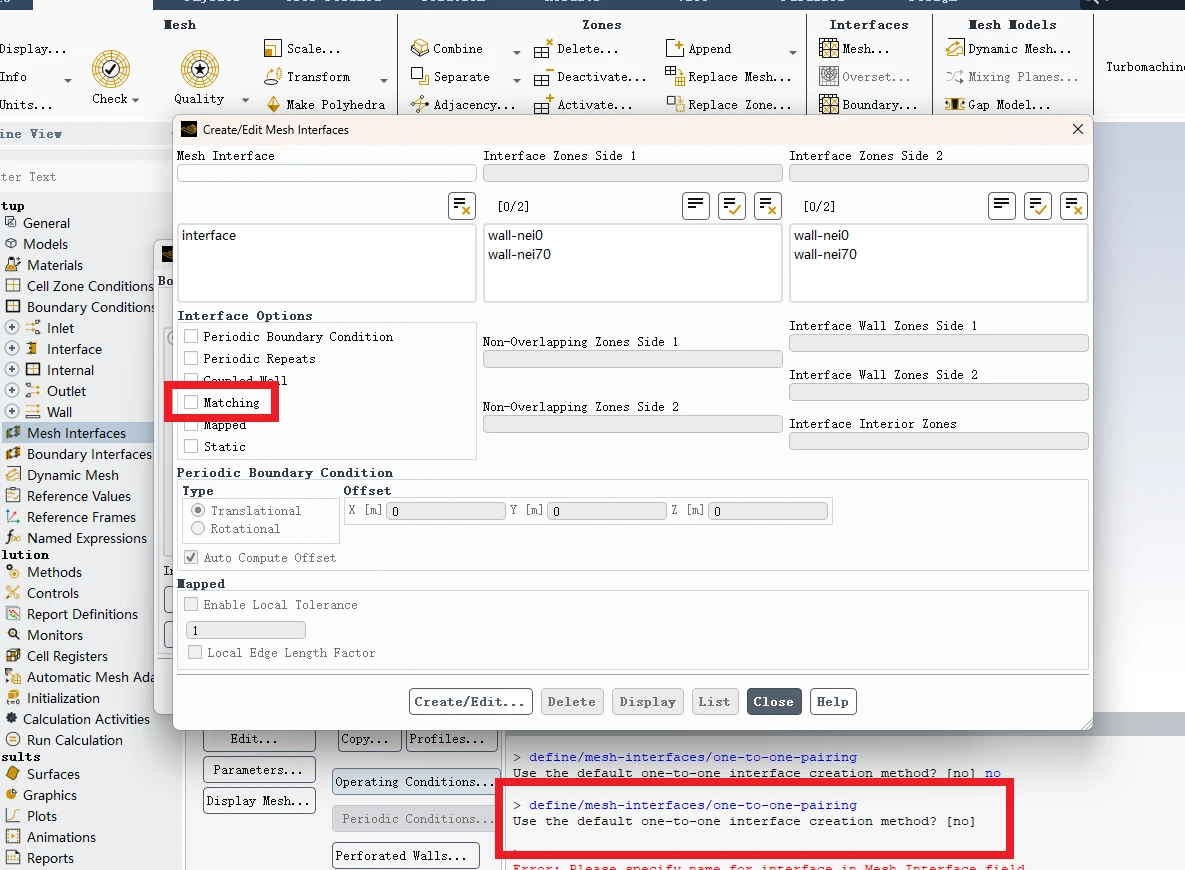Expand the Inlet tree node

(x=12, y=327)
